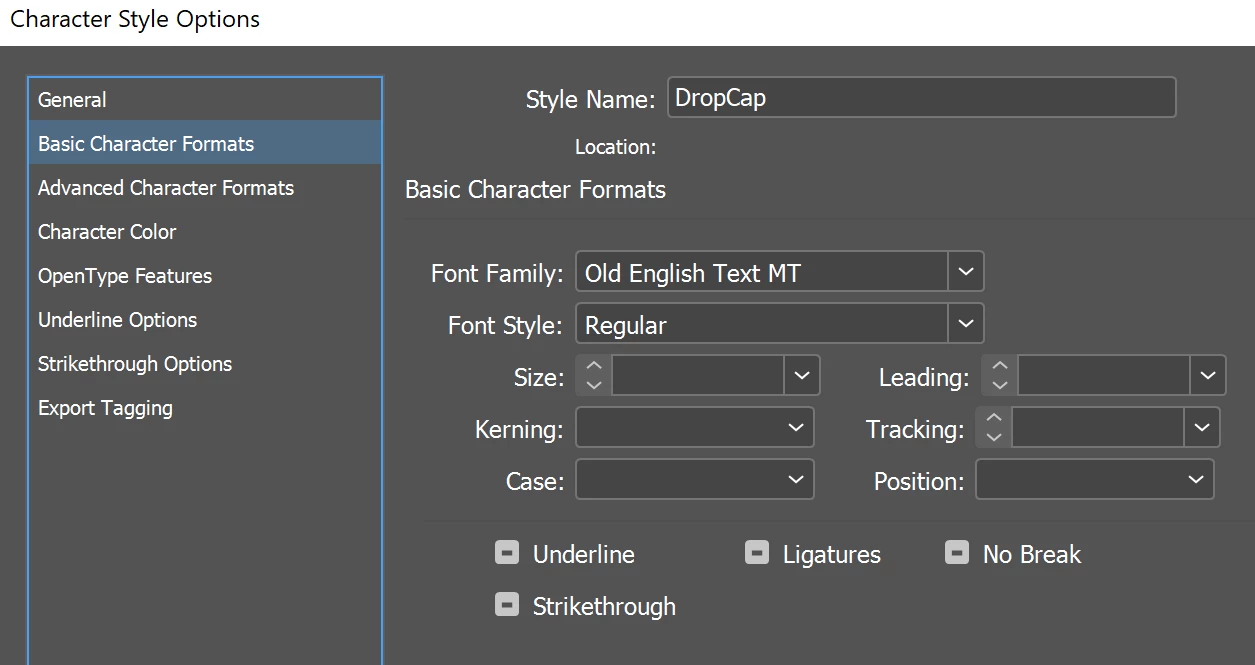
Task: Increase the Size value with up arrow
Action: [594, 367]
